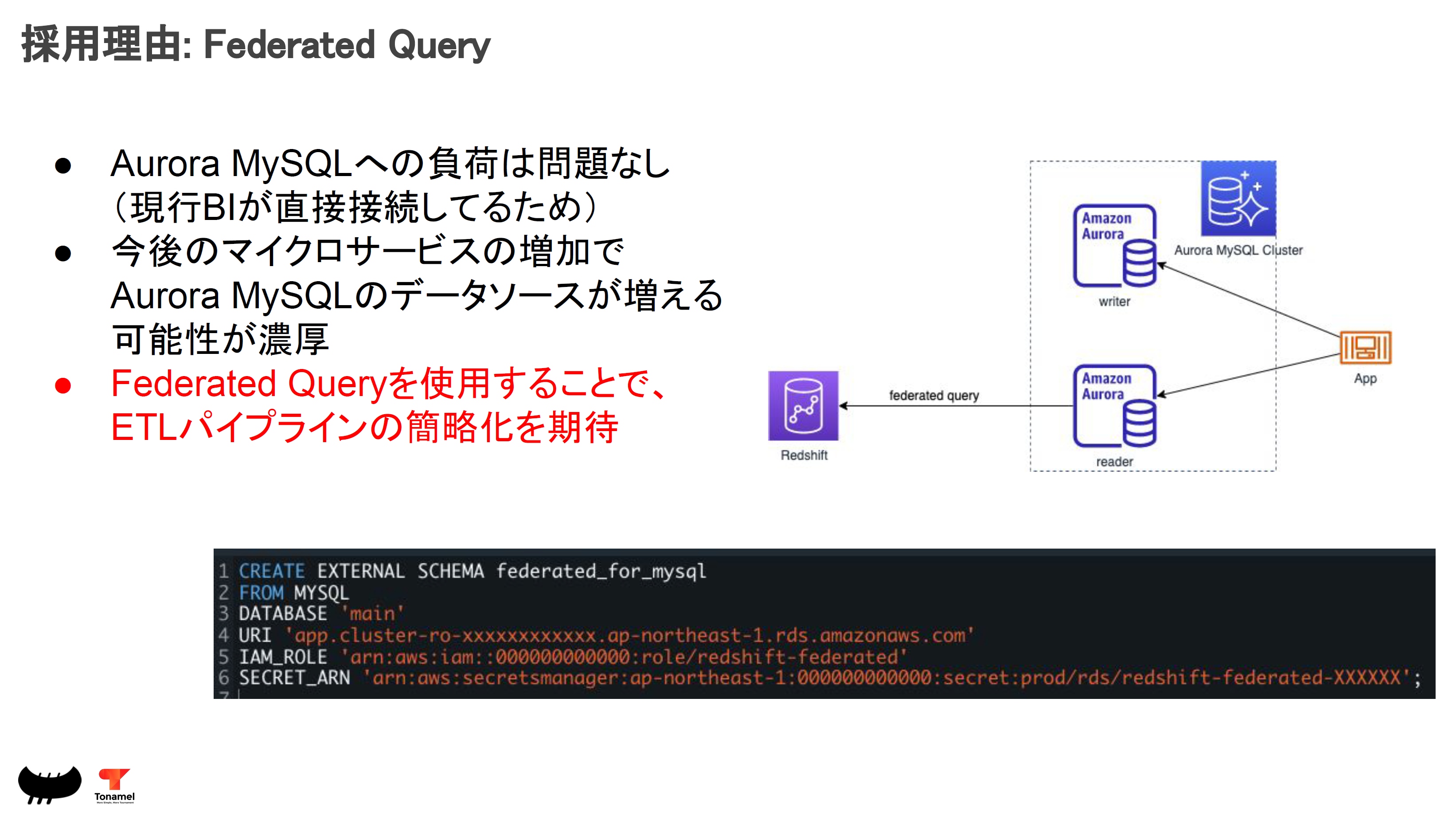Click the IAM_ROLE arn string
This screenshot has width=1456, height=820.
(625, 656)
